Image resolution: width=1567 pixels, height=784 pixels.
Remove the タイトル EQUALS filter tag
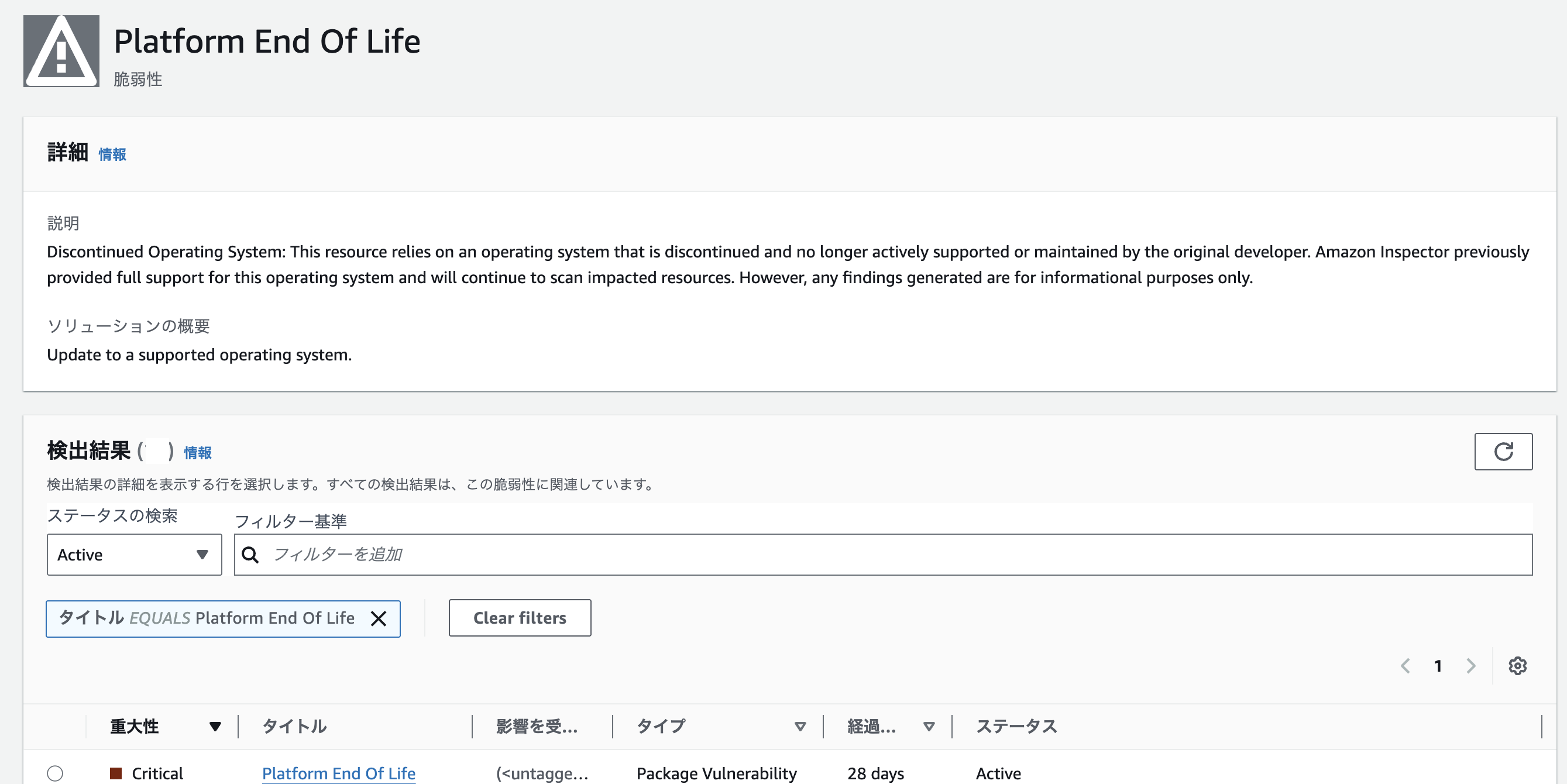click(x=380, y=618)
